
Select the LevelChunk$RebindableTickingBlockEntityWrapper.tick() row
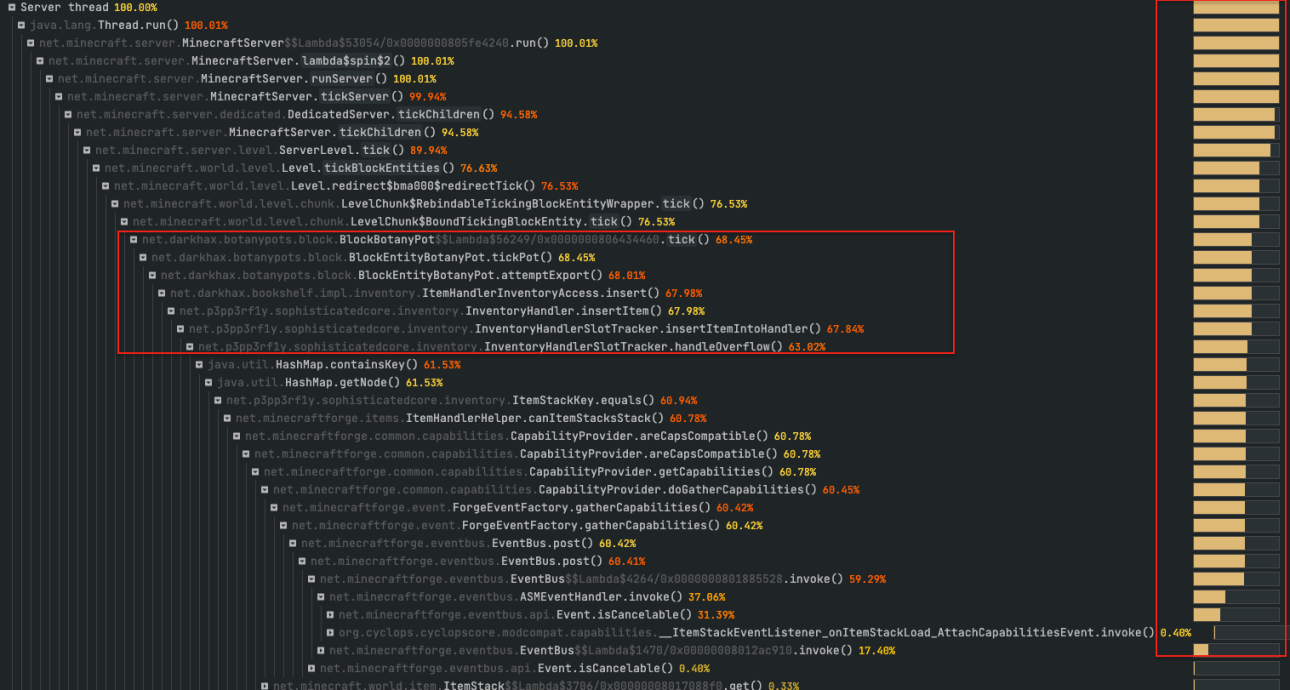pyautogui.click(x=435, y=204)
